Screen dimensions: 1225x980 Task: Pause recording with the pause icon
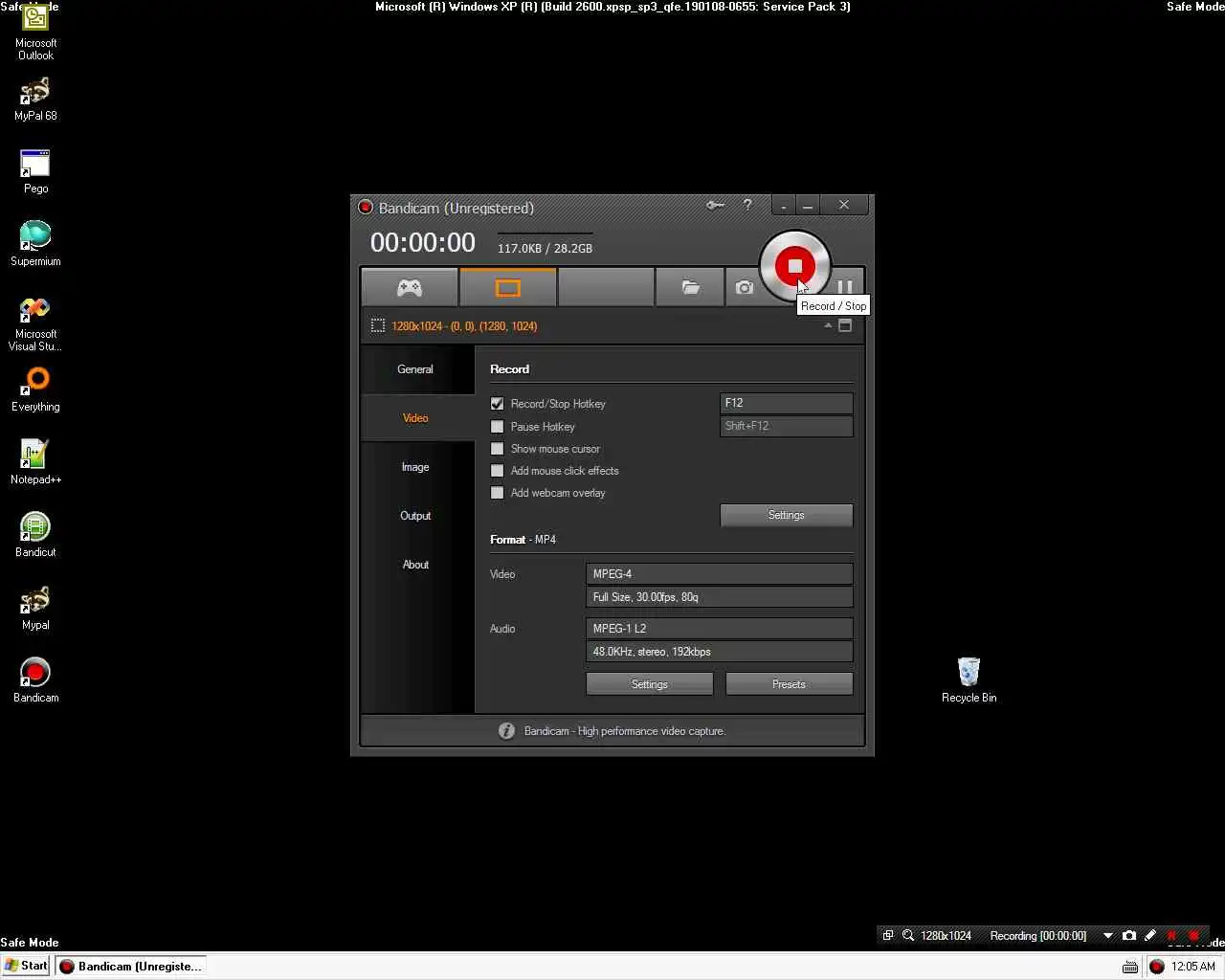click(845, 286)
